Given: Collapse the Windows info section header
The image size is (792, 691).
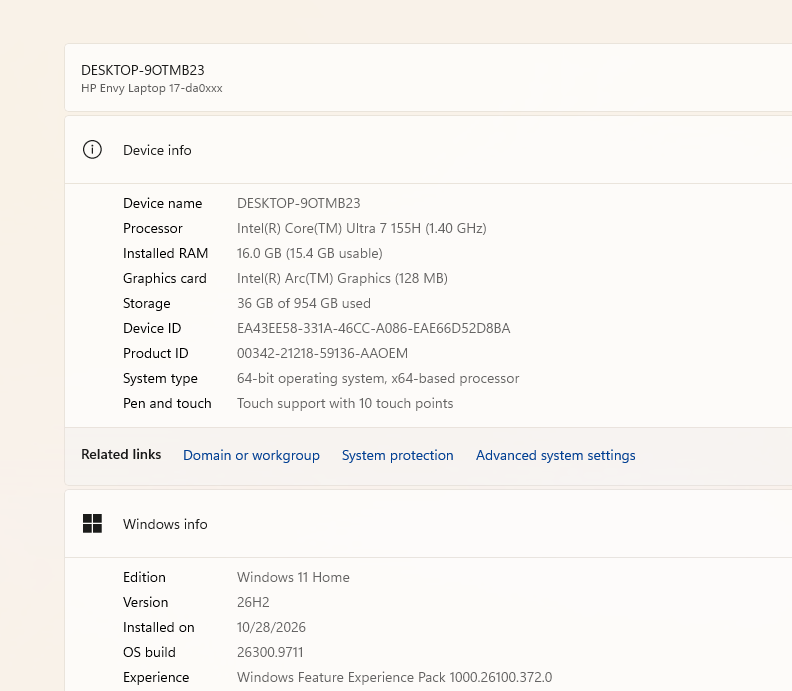Looking at the screenshot, I should (428, 524).
